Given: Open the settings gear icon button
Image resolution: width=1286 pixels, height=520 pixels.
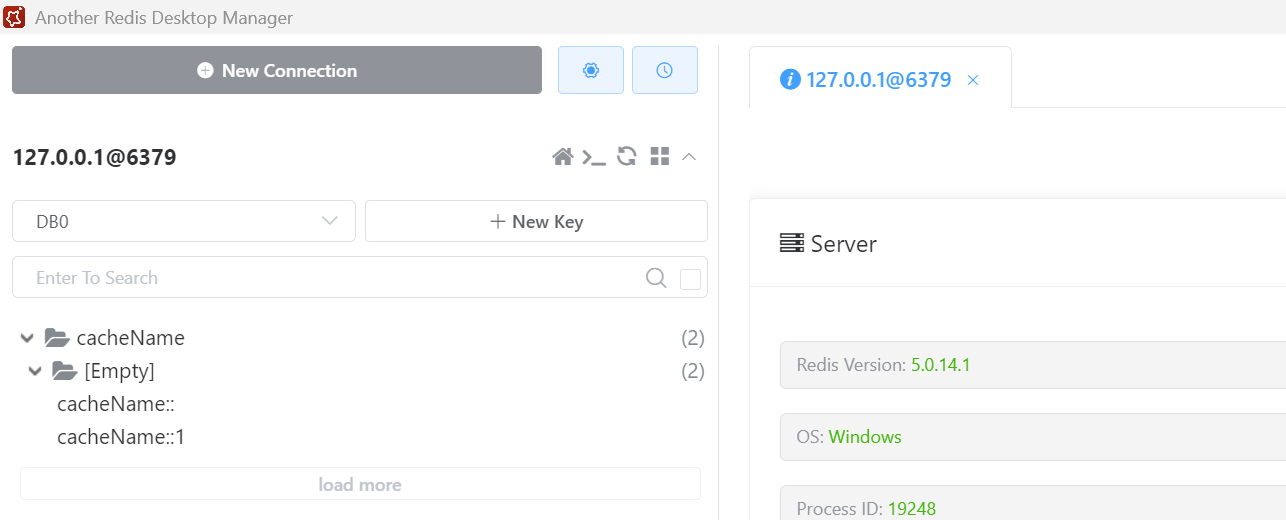Looking at the screenshot, I should [x=591, y=70].
